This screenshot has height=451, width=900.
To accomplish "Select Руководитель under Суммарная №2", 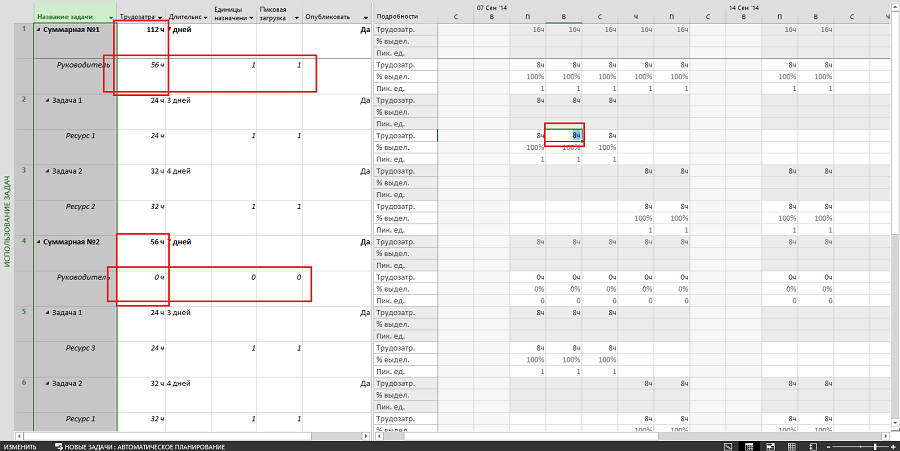I will [x=83, y=278].
